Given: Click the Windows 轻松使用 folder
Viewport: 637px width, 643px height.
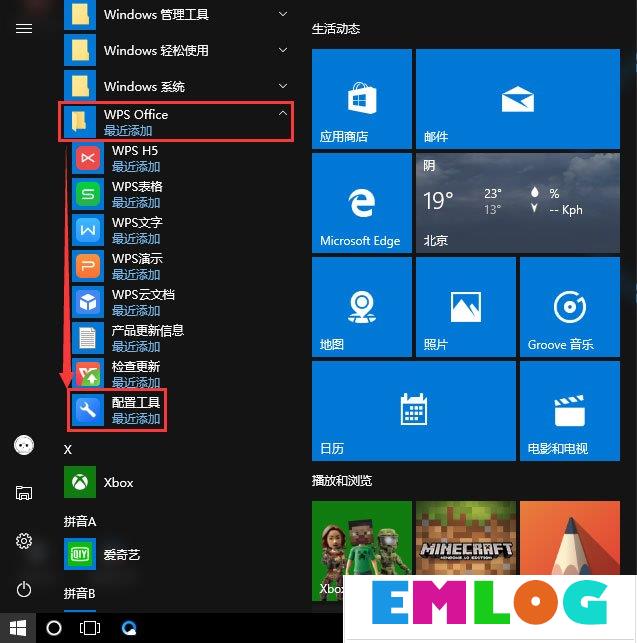Looking at the screenshot, I should click(x=176, y=50).
